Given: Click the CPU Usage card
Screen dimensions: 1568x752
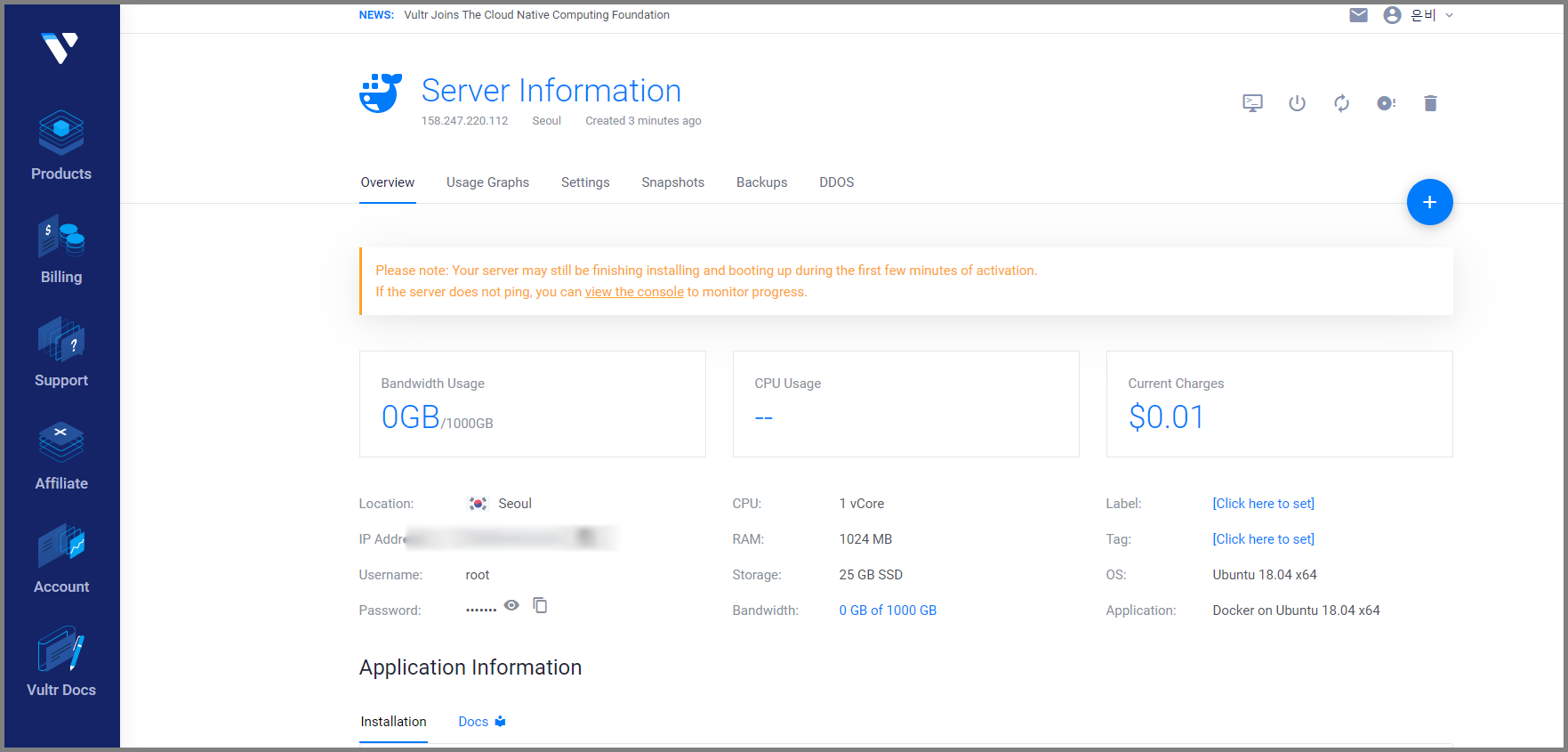Looking at the screenshot, I should click(905, 404).
